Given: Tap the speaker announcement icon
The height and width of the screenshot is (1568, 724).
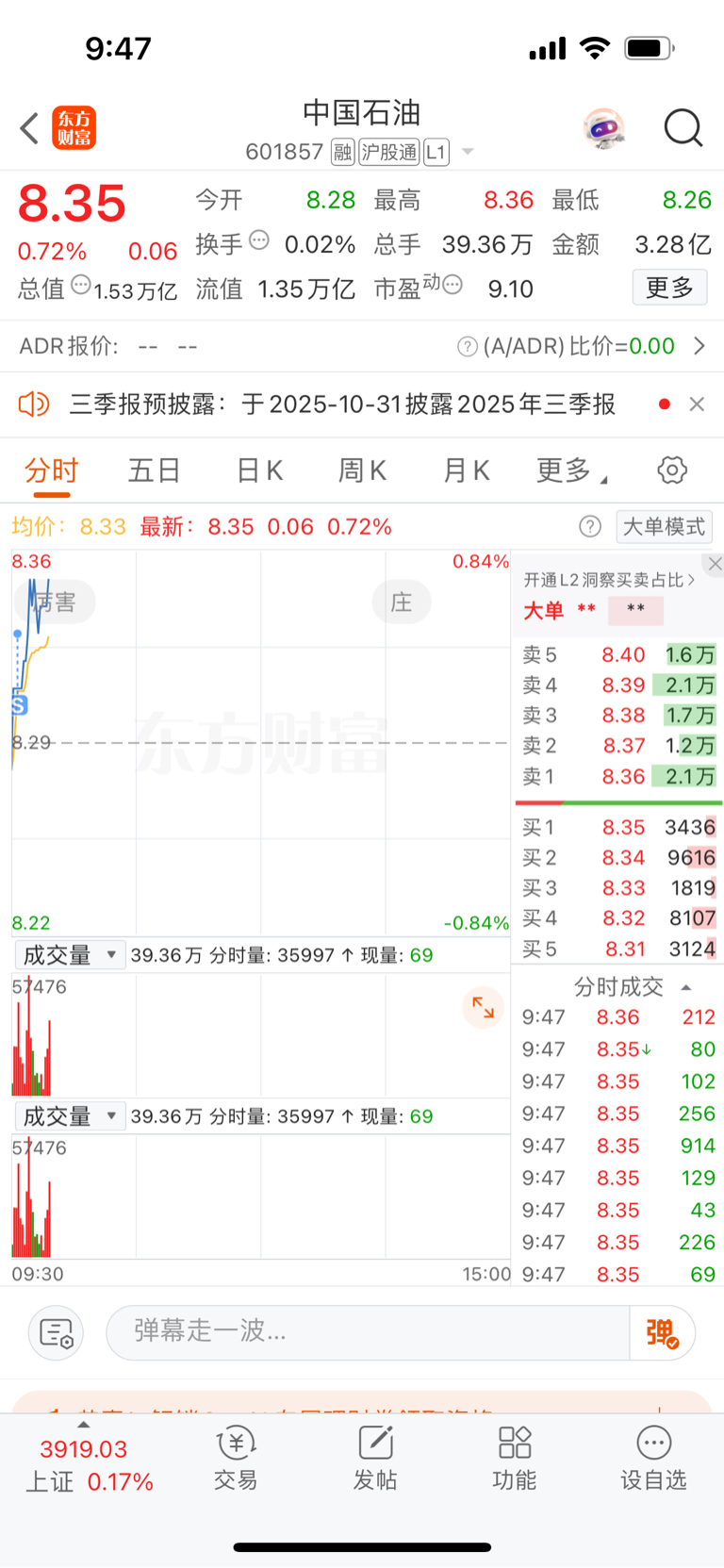Looking at the screenshot, I should 34,404.
